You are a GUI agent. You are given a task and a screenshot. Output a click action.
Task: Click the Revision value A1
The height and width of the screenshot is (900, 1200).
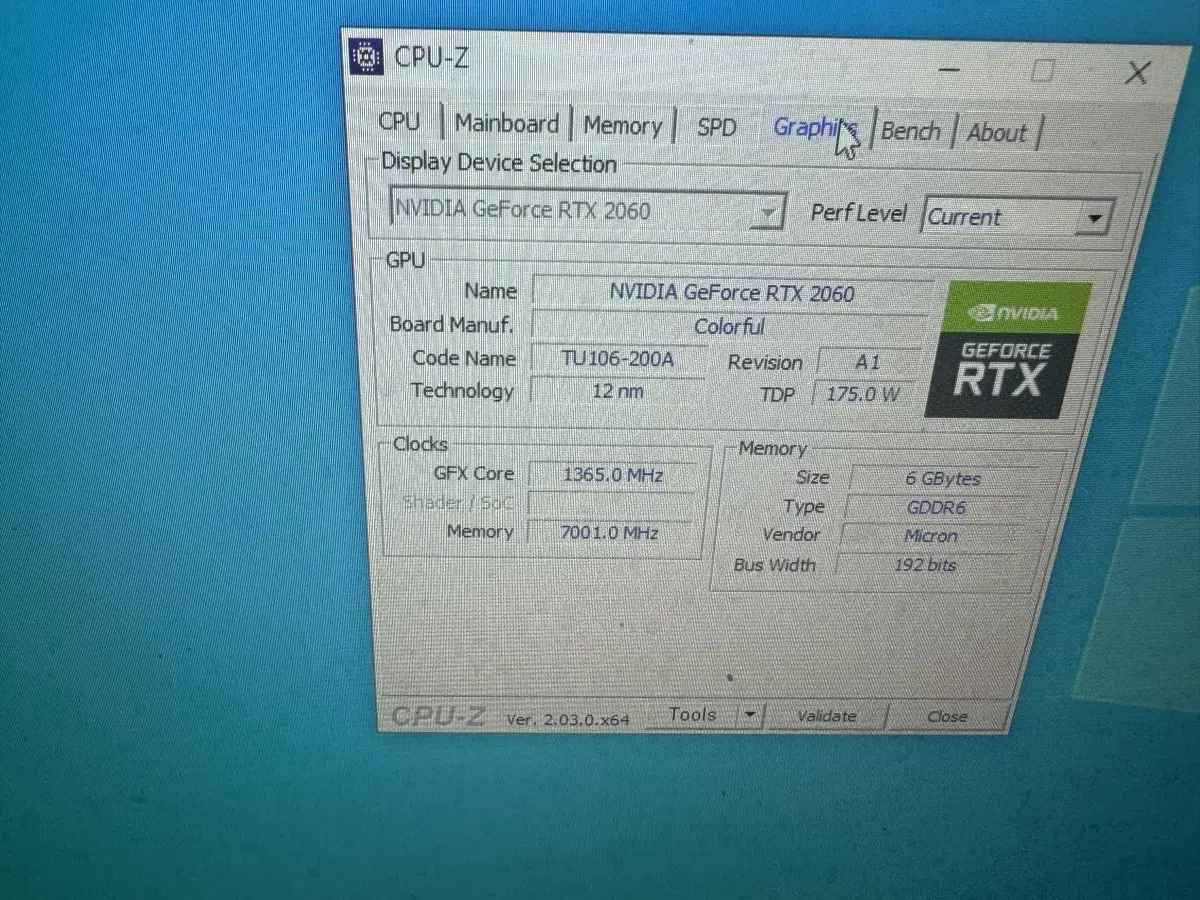coord(867,362)
